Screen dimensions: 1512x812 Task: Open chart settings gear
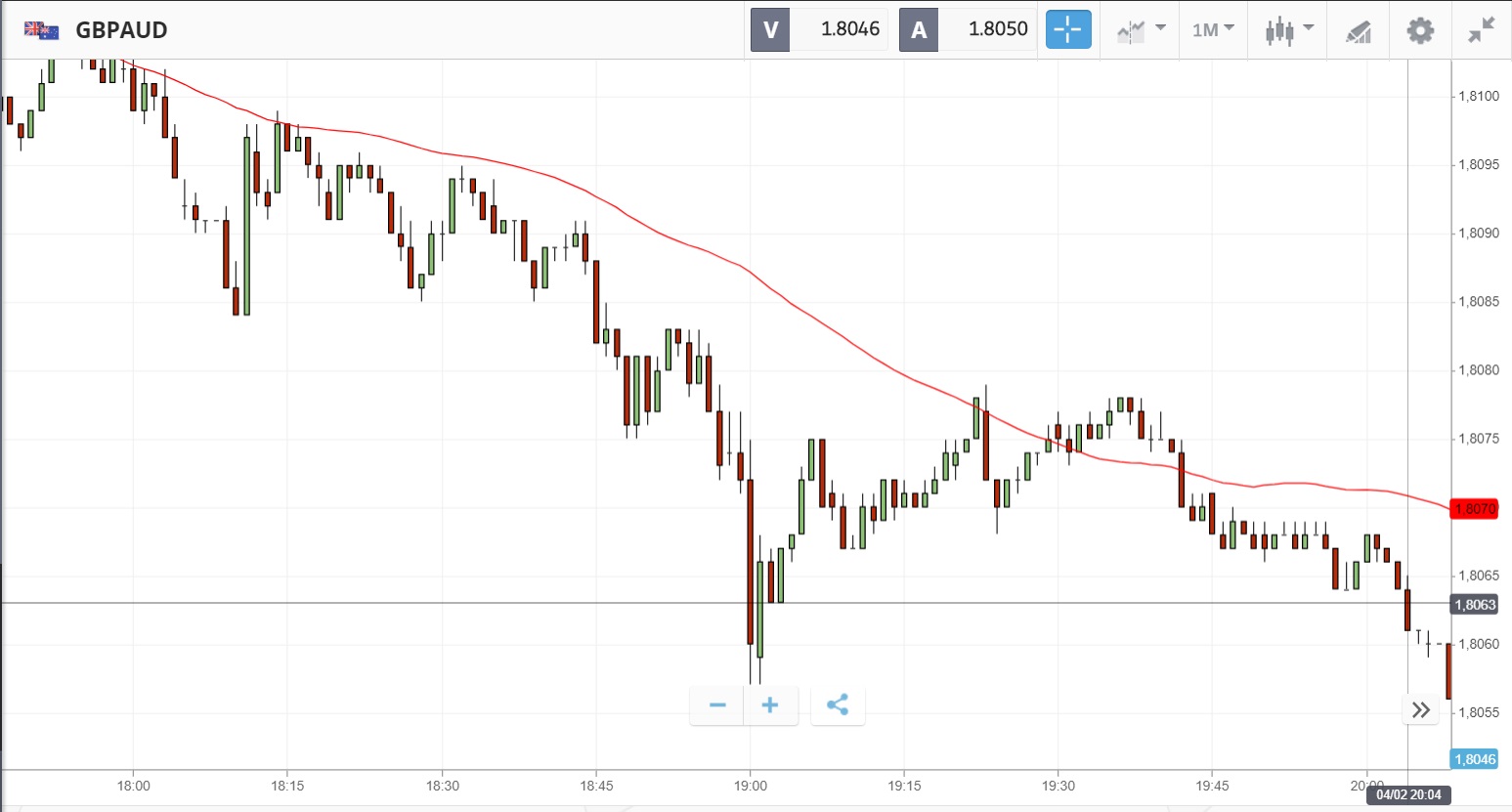pos(1419,30)
